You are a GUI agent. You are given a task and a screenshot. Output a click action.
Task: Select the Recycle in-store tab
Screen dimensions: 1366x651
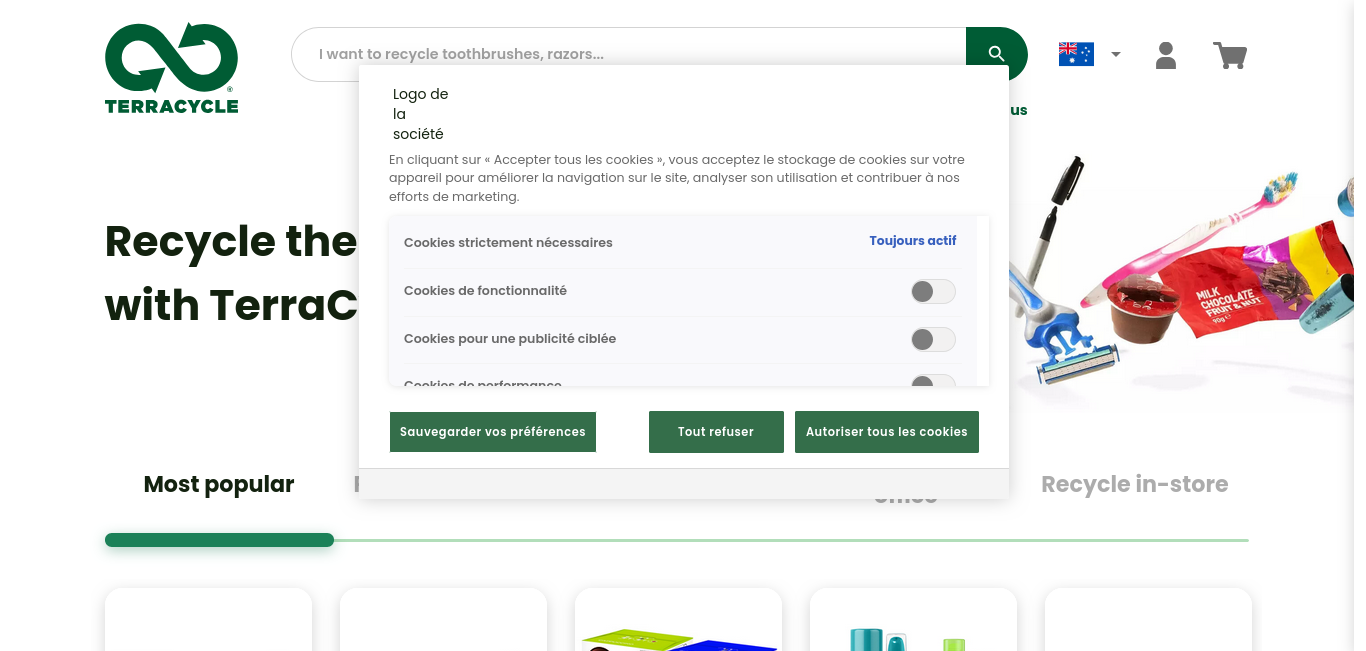pos(1134,485)
